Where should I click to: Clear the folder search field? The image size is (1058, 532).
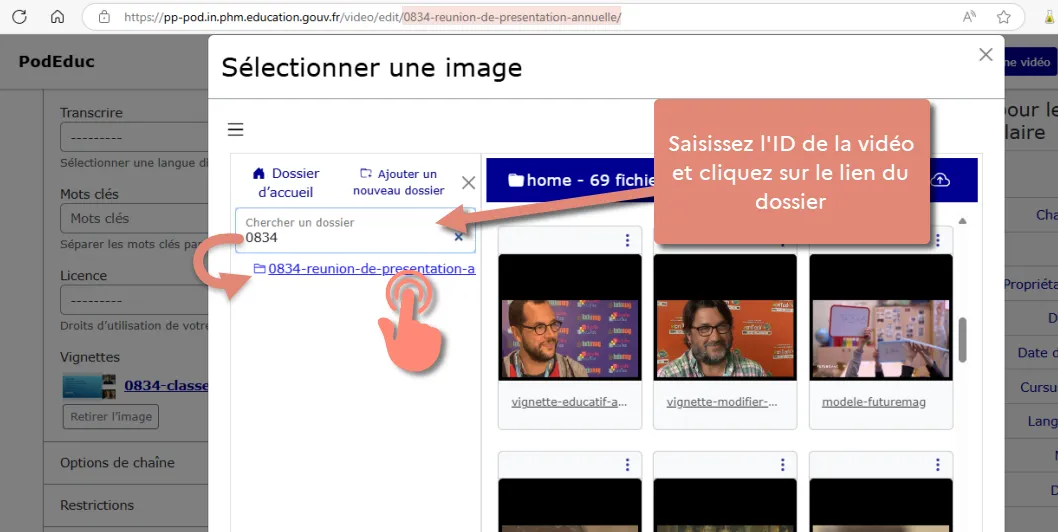click(x=459, y=237)
